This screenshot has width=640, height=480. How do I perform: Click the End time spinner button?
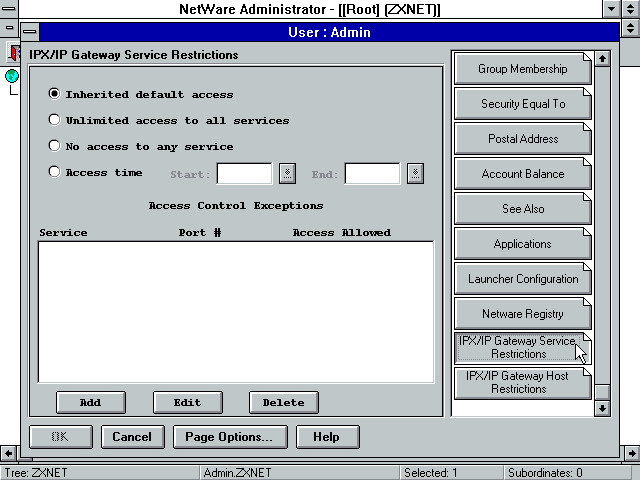[x=416, y=173]
